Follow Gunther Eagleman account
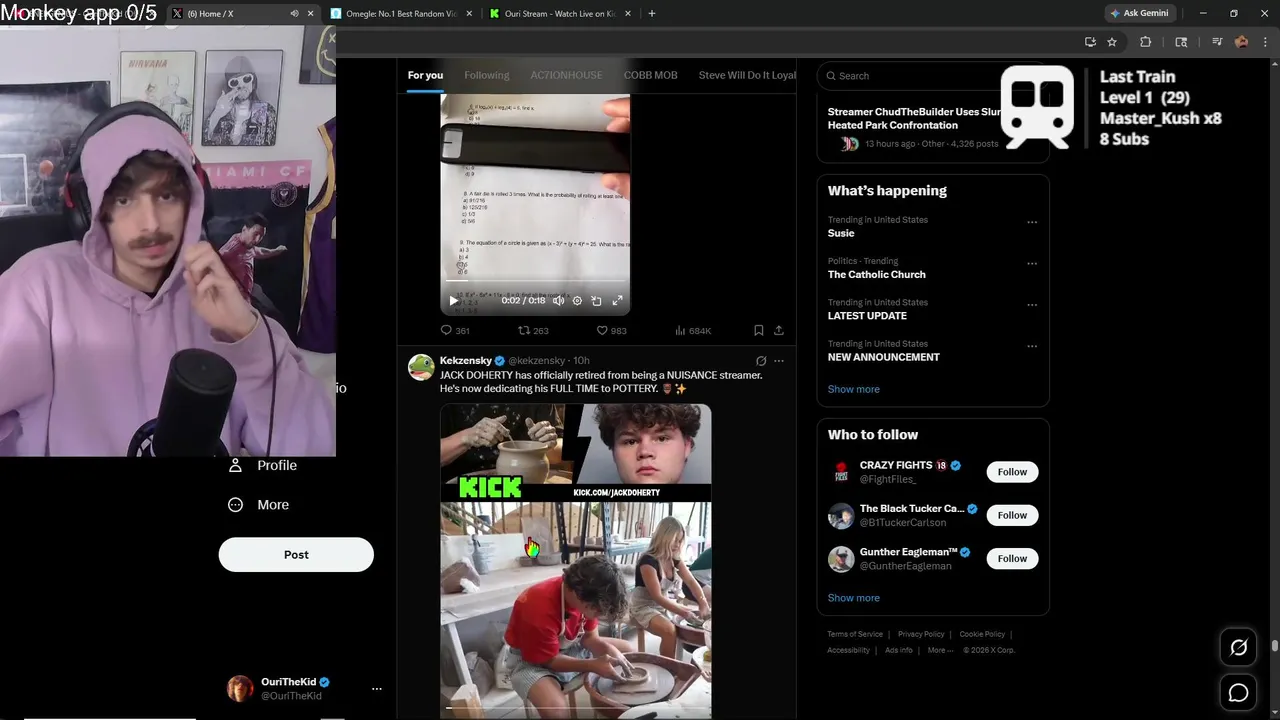Image resolution: width=1280 pixels, height=720 pixels. [1012, 558]
